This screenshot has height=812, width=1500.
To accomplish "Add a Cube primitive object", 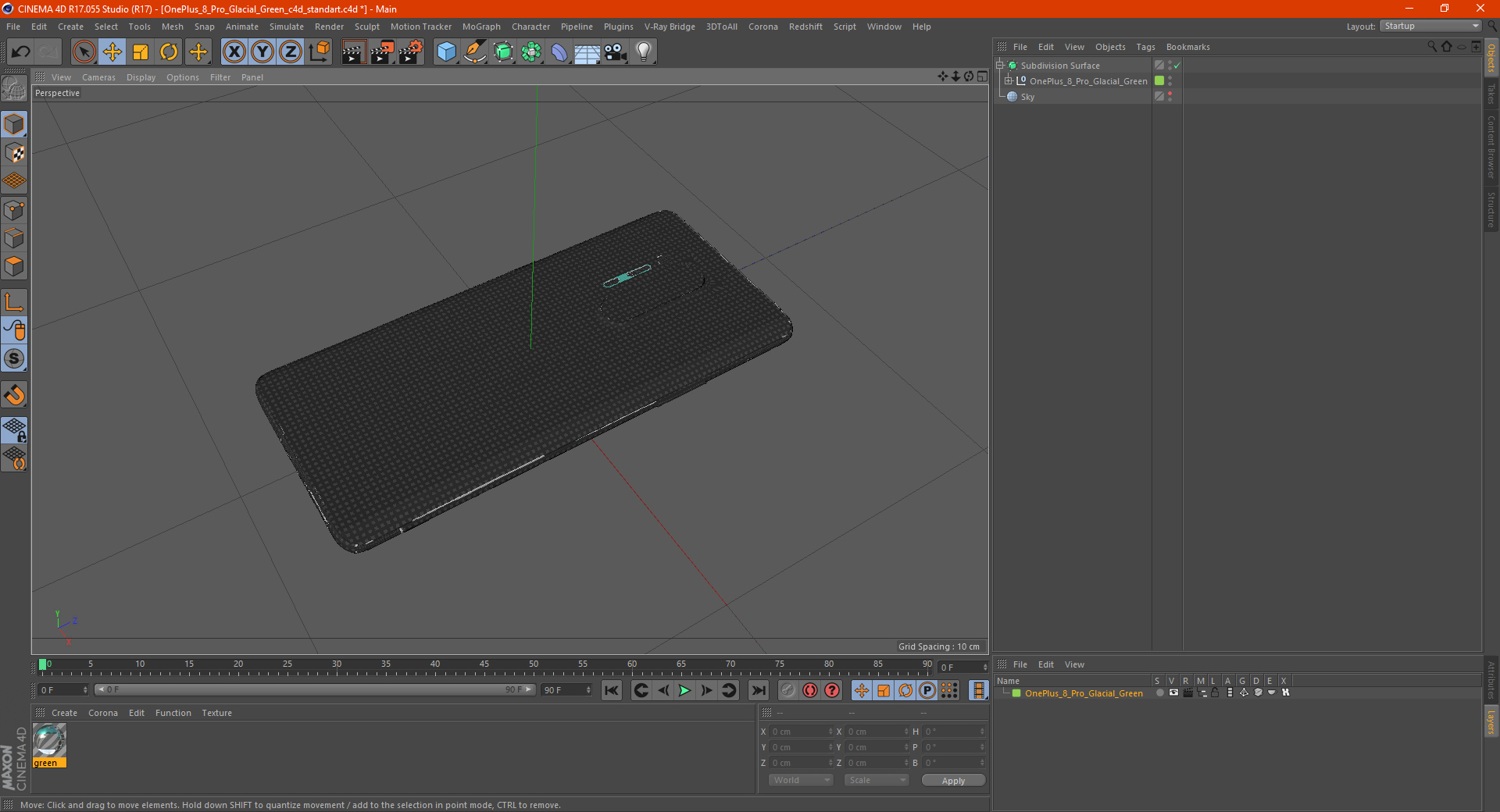I will [x=446, y=52].
